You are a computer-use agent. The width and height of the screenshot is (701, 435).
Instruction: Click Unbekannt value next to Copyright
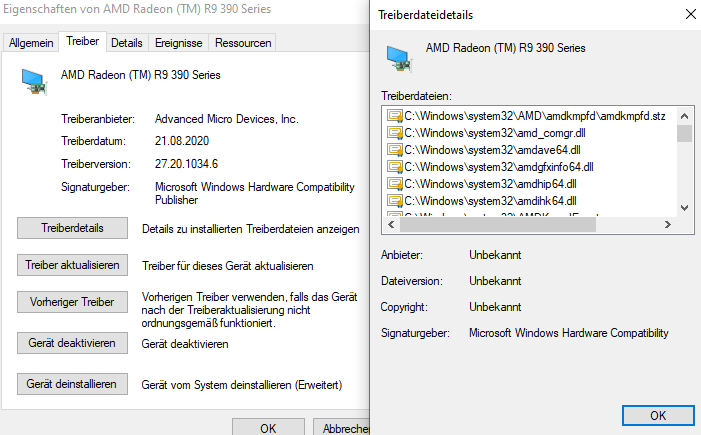click(x=495, y=307)
